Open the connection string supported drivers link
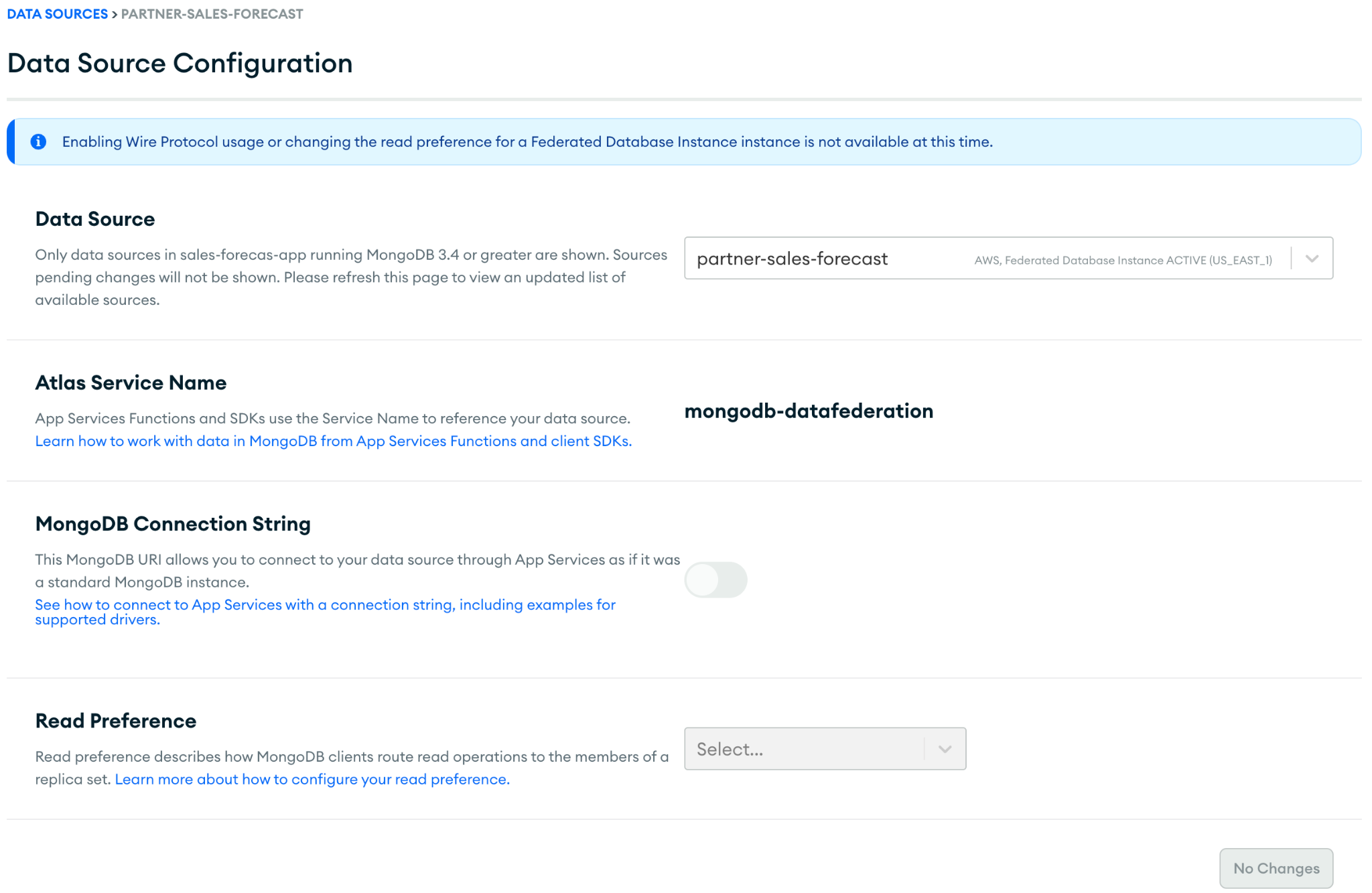The height and width of the screenshot is (893, 1372). pos(325,605)
